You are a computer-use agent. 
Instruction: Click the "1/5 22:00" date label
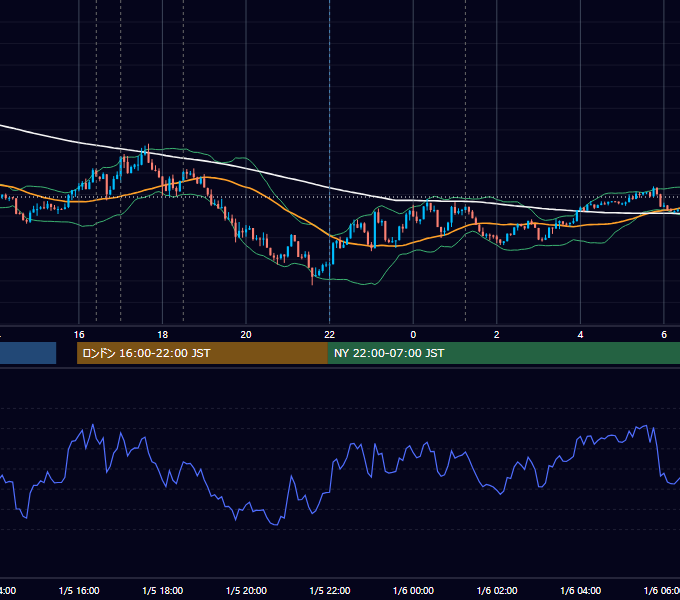[330, 590]
